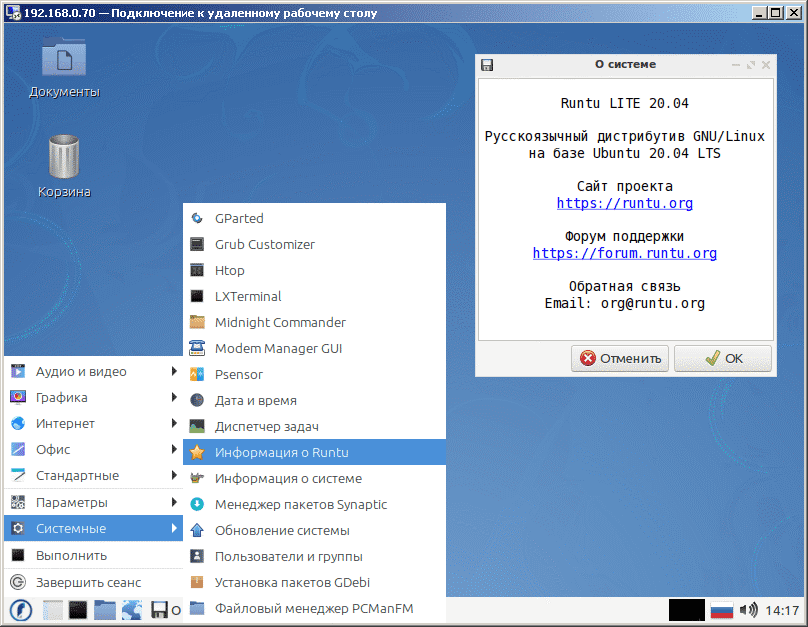This screenshot has width=808, height=627.
Task: Click the Отменить button in О системе dialog
Action: coord(619,358)
